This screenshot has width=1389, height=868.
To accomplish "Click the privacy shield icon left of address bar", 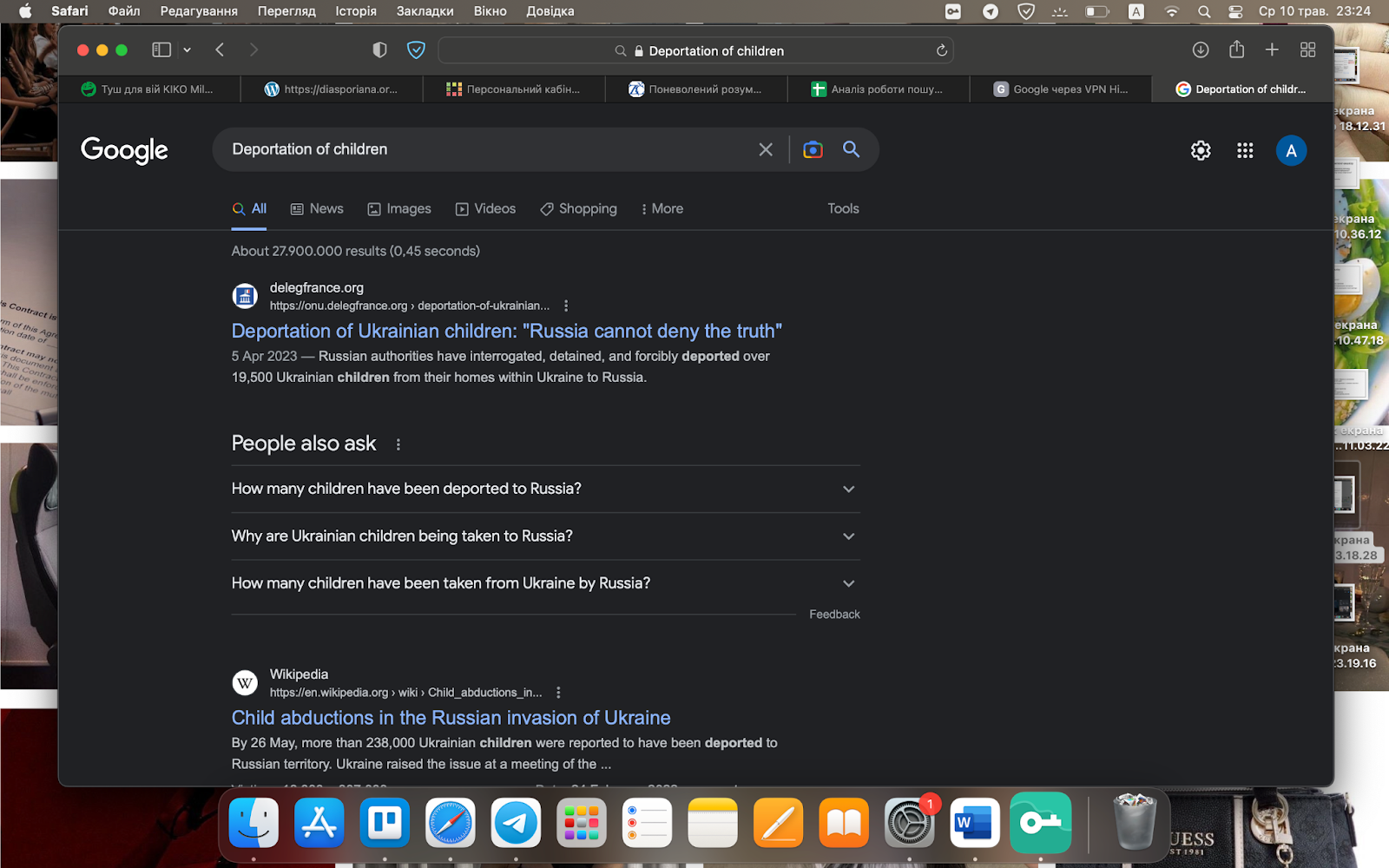I will (x=379, y=50).
